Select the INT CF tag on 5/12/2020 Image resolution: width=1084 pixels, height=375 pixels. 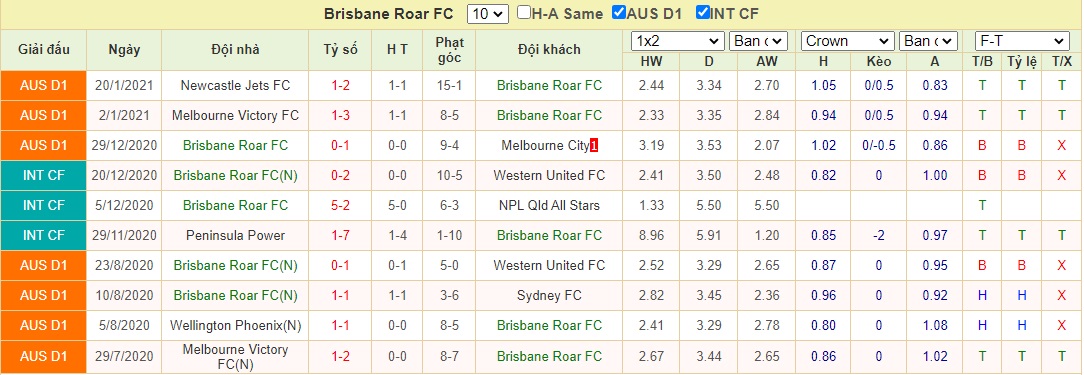coord(44,205)
